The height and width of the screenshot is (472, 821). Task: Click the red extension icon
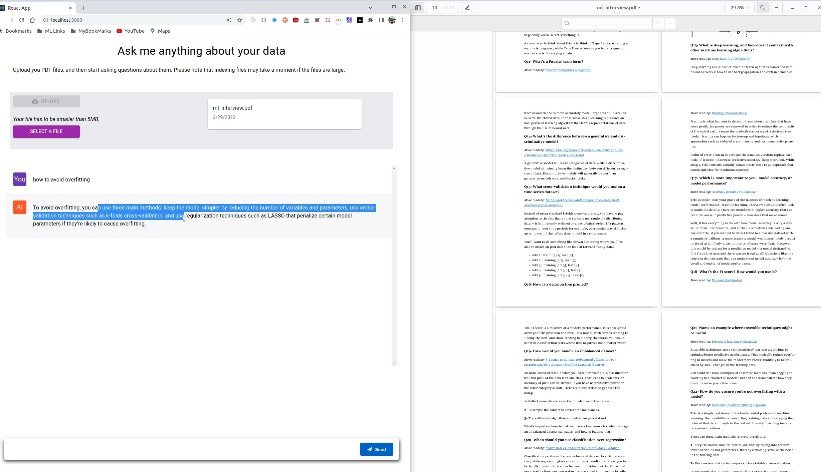(x=296, y=20)
